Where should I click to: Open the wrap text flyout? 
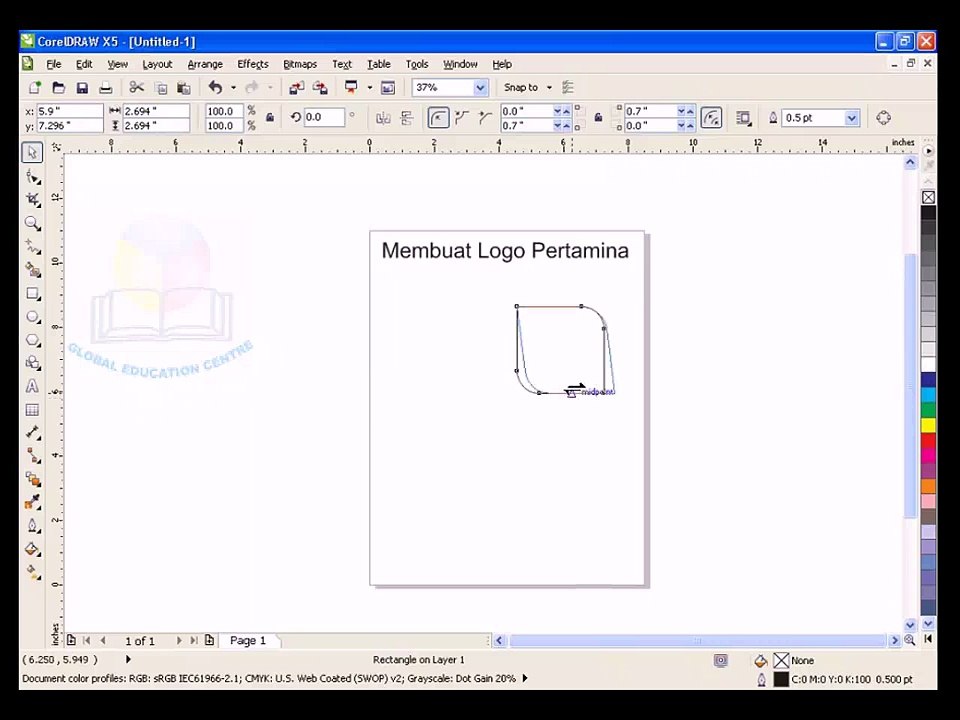[744, 118]
